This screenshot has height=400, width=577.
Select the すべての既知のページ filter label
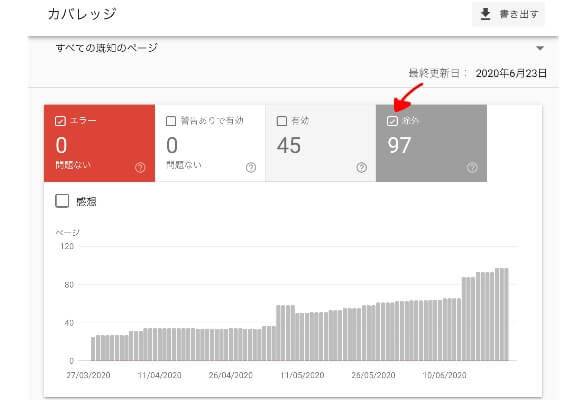[107, 48]
